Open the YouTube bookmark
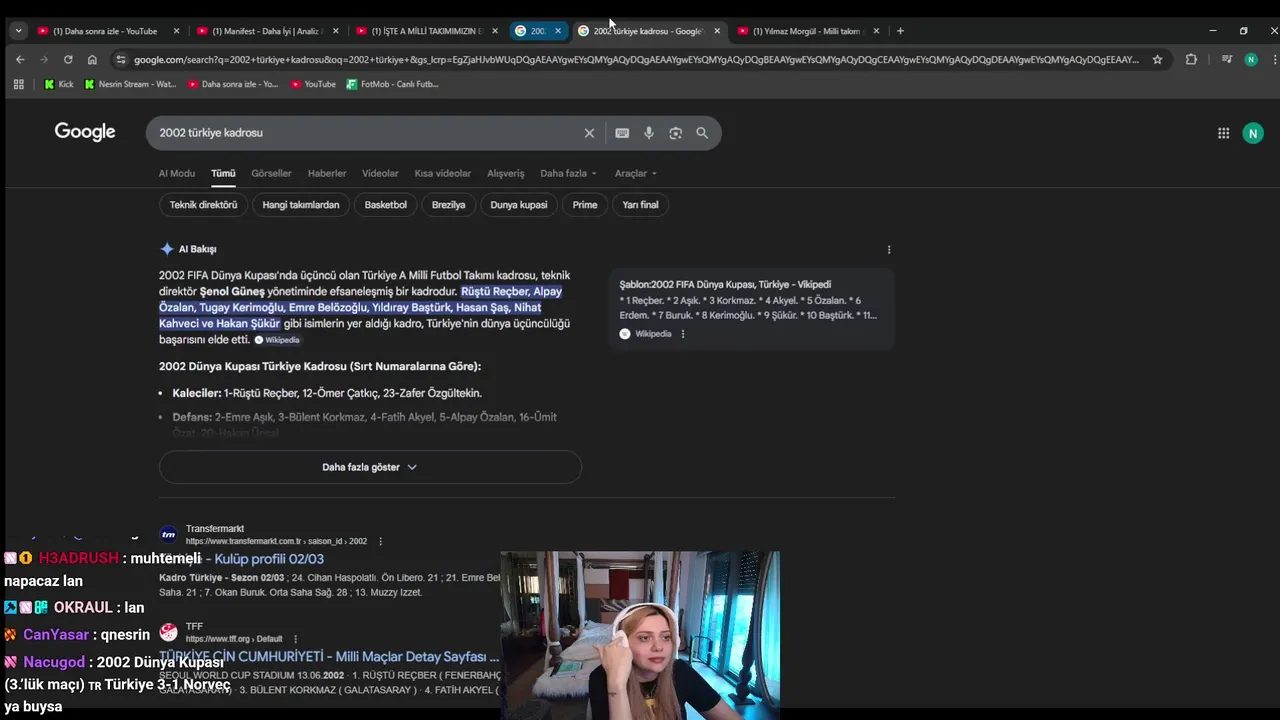 coord(313,84)
